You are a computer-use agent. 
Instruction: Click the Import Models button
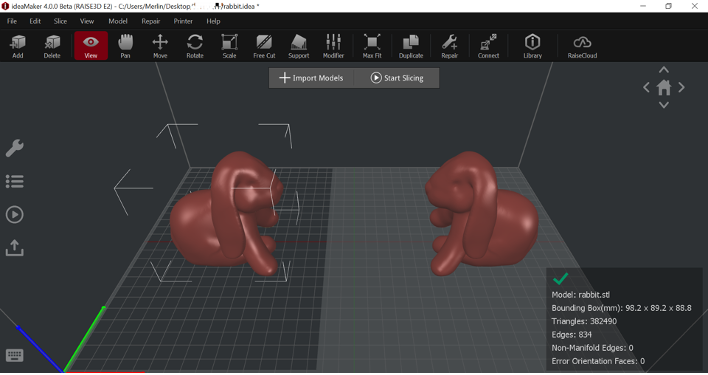click(311, 78)
